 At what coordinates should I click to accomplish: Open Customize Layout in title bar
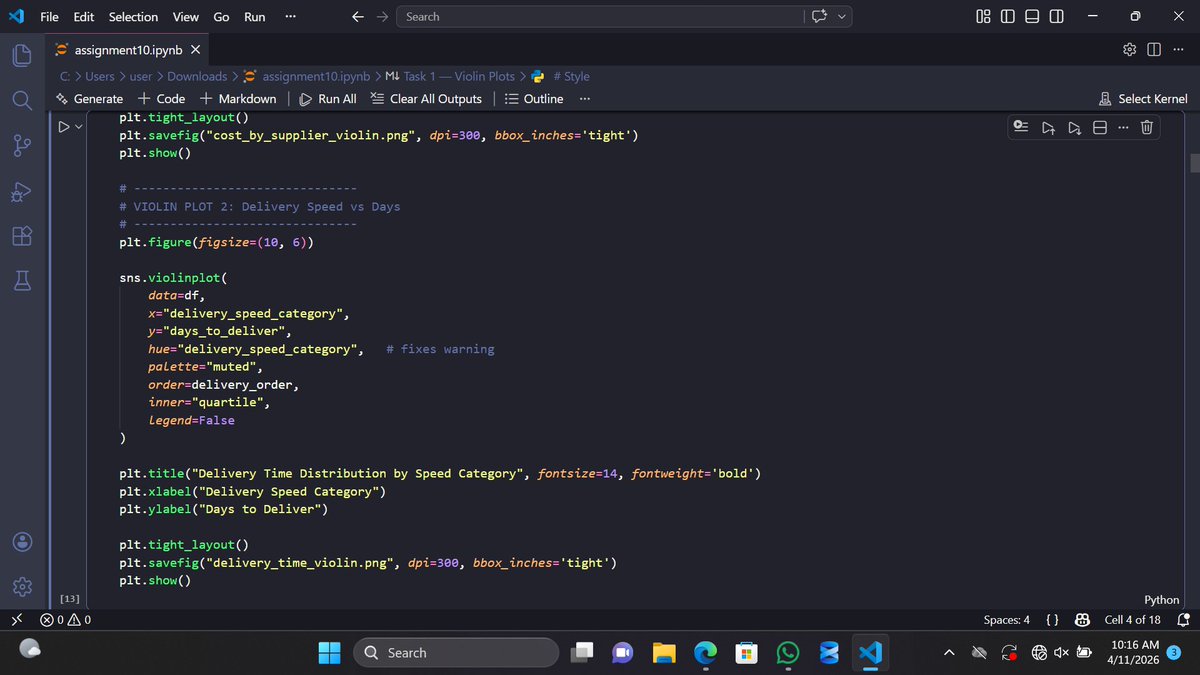pos(982,16)
